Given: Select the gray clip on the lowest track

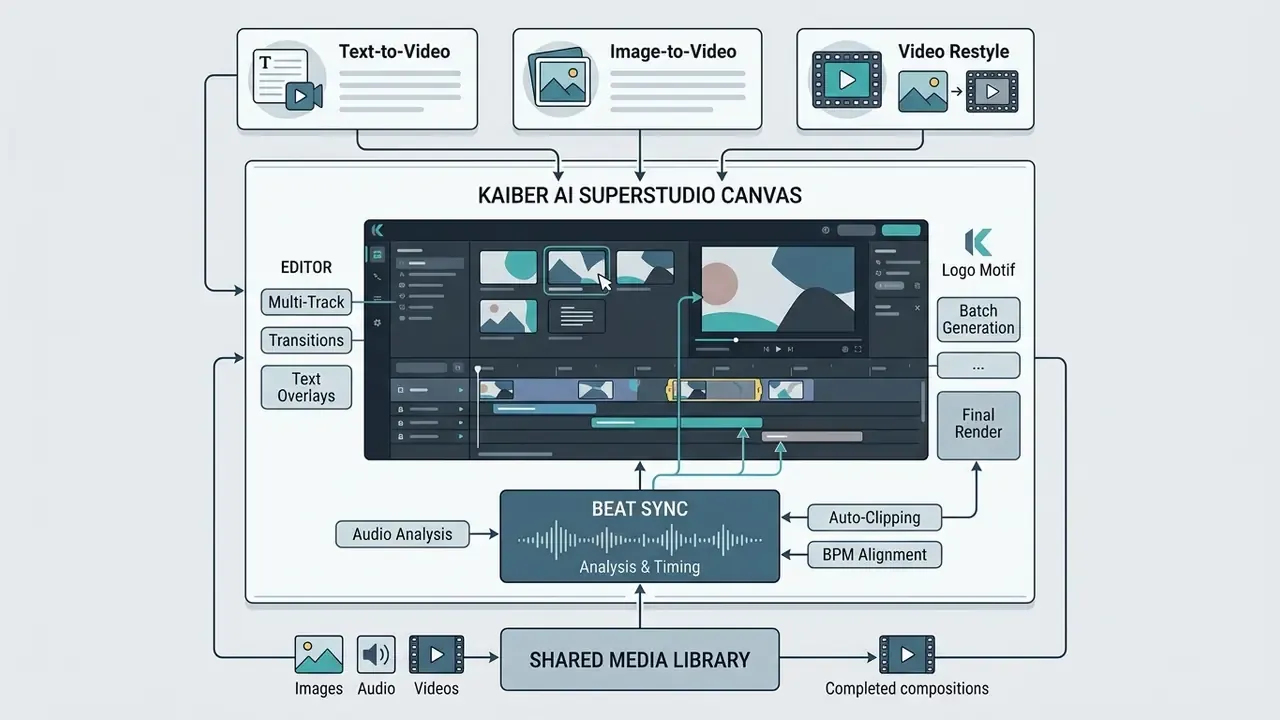Looking at the screenshot, I should [x=812, y=436].
